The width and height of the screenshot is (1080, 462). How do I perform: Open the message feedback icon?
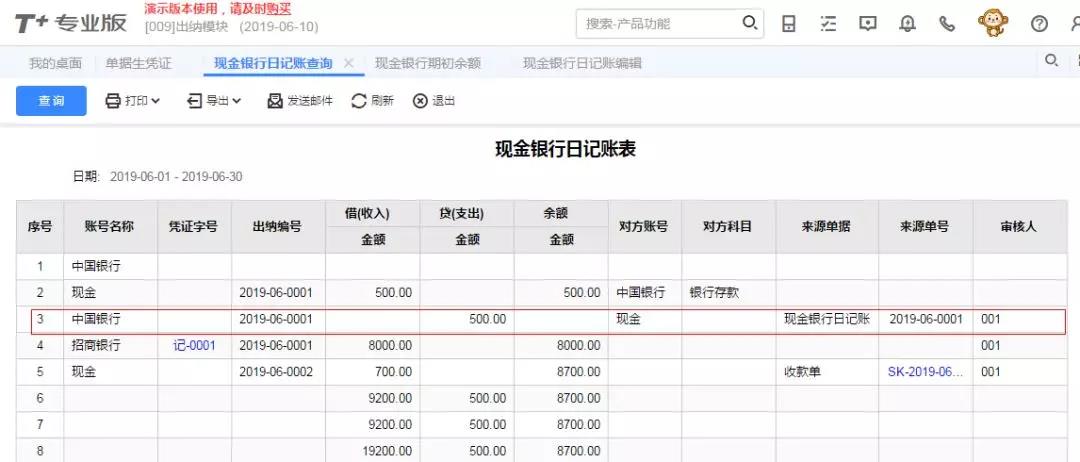[x=868, y=24]
